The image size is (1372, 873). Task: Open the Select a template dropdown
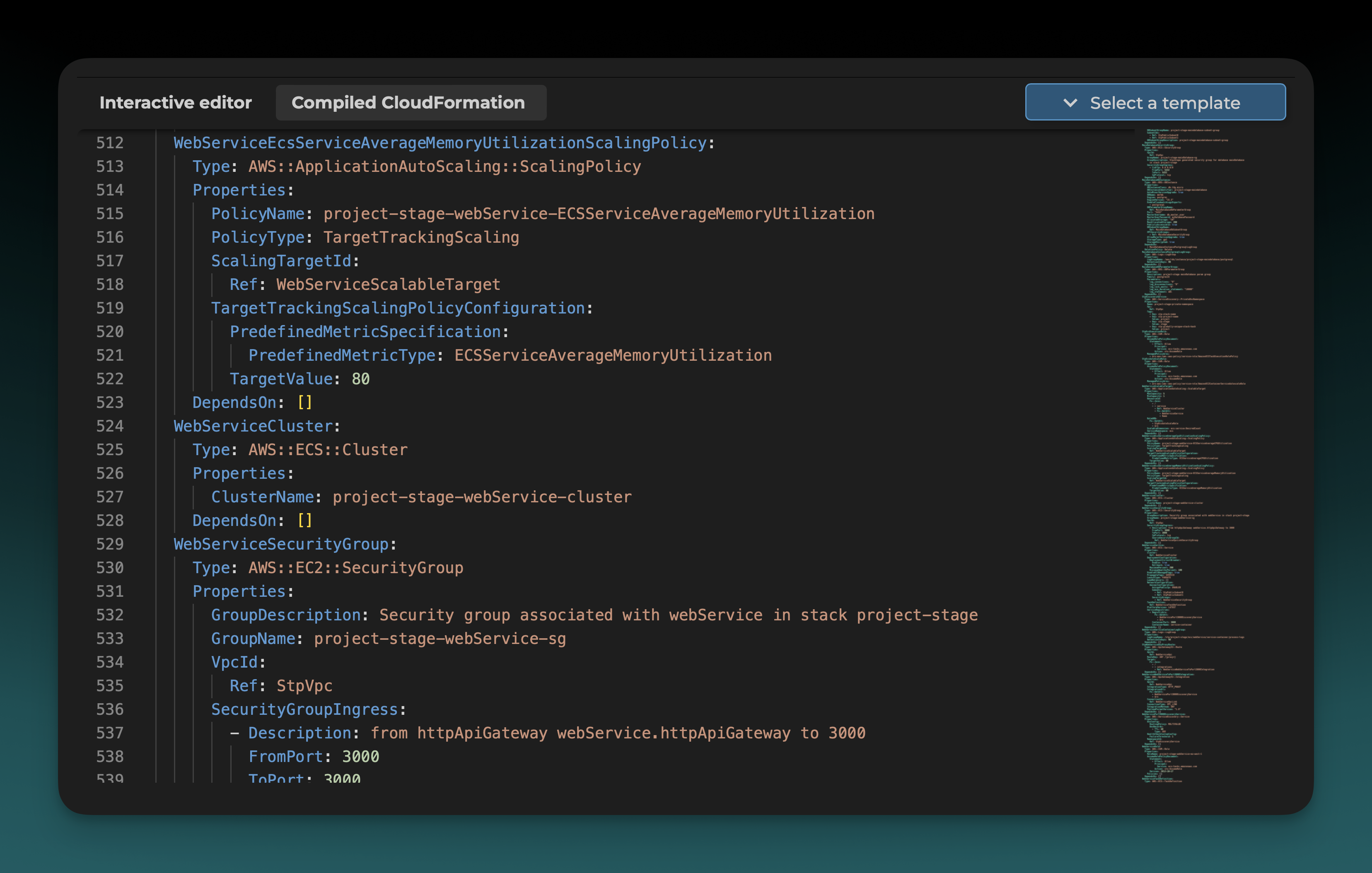tap(1155, 103)
